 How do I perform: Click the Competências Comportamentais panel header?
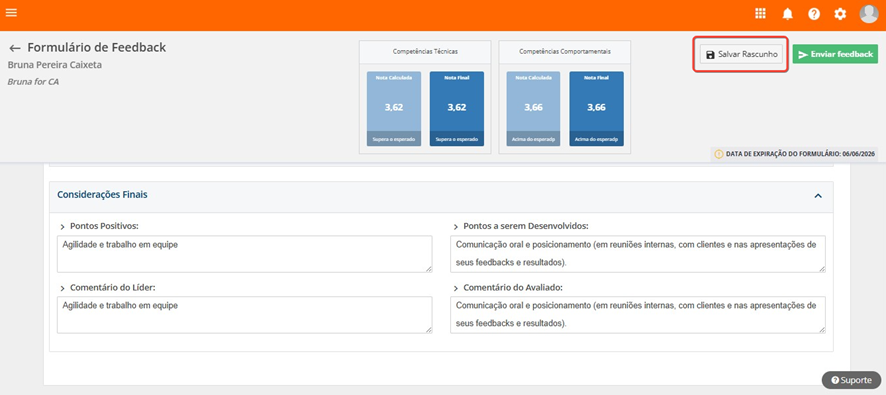(564, 51)
